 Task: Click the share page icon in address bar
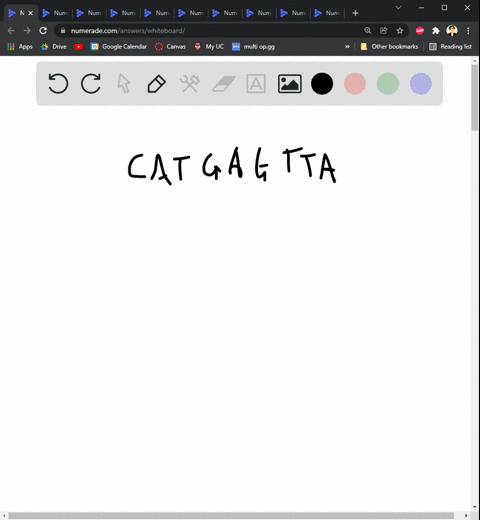coord(384,31)
